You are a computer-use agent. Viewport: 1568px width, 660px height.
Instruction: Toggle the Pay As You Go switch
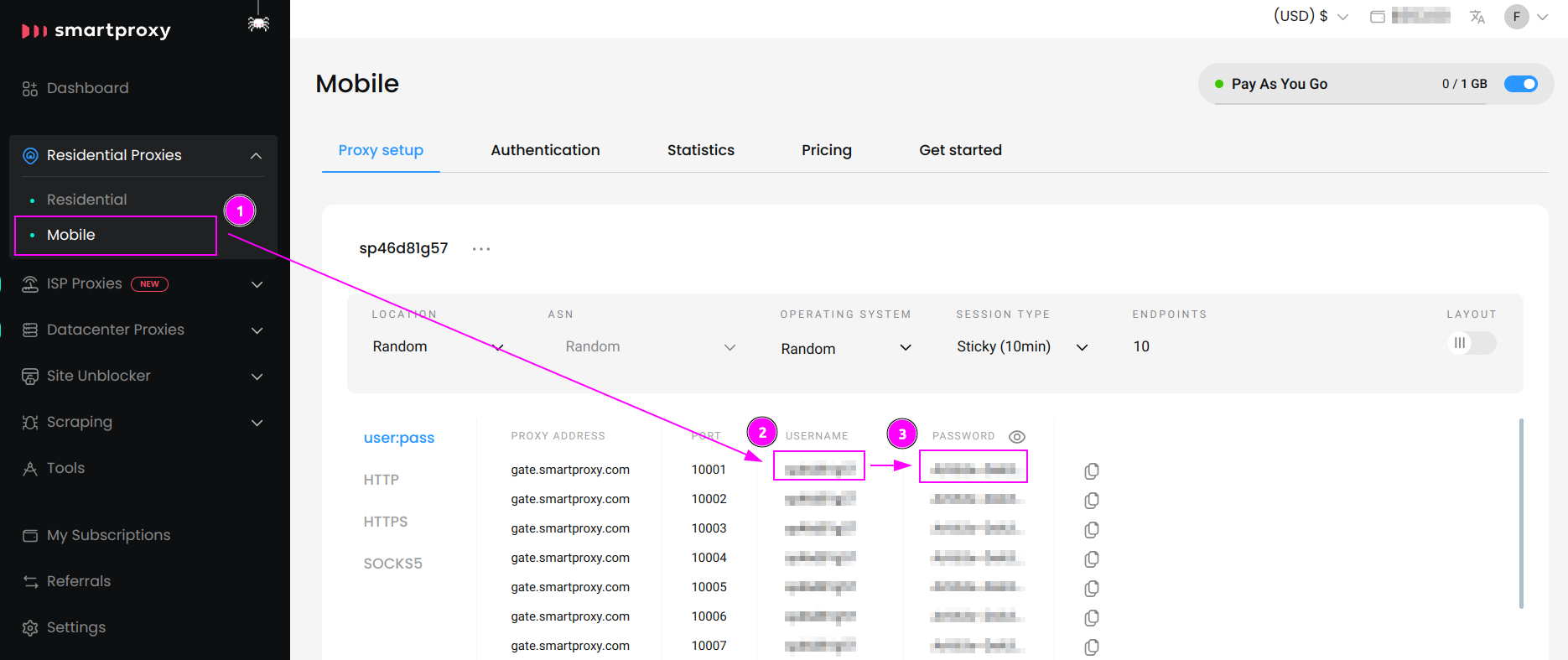click(1521, 84)
